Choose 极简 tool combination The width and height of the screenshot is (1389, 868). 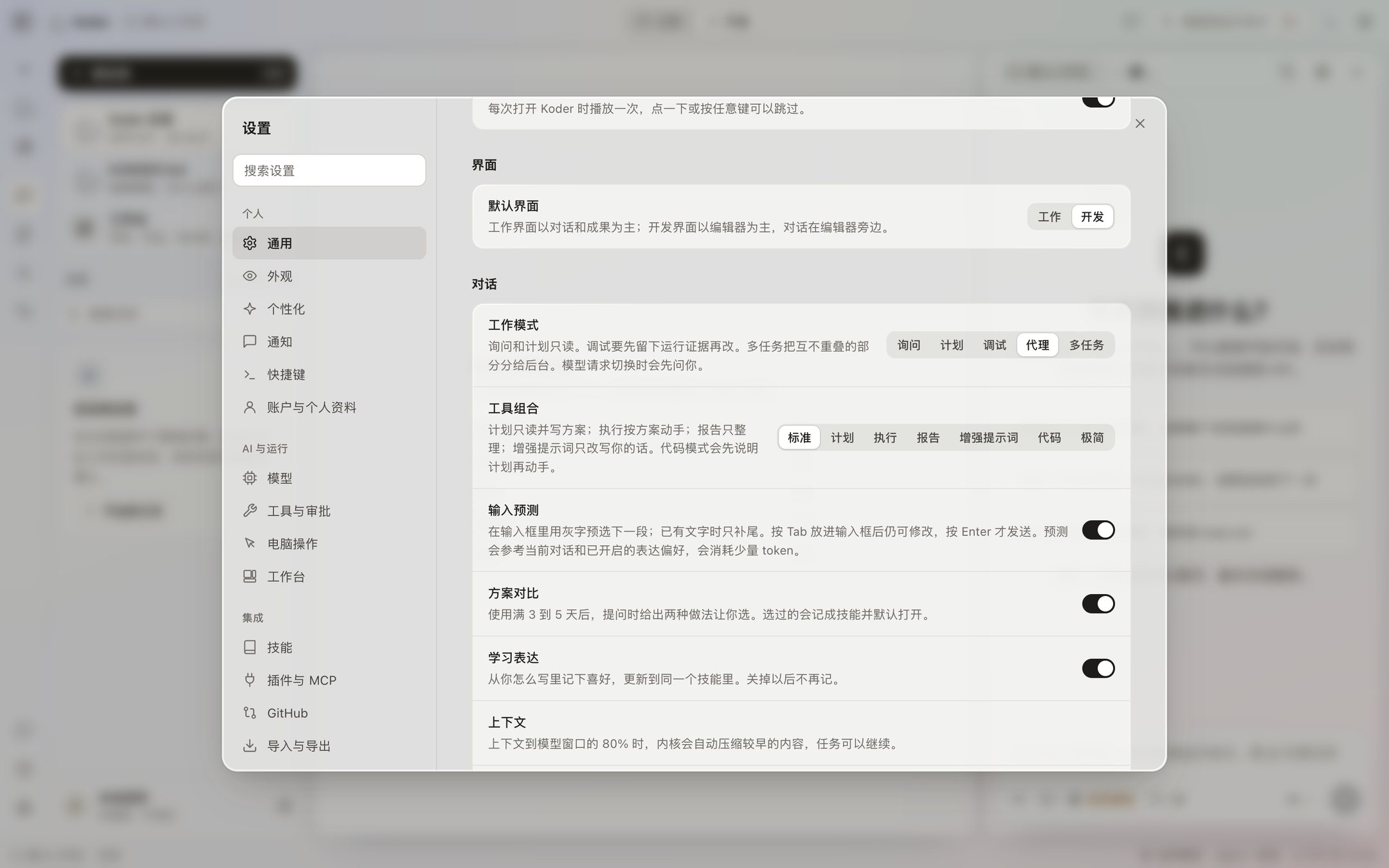(x=1092, y=437)
